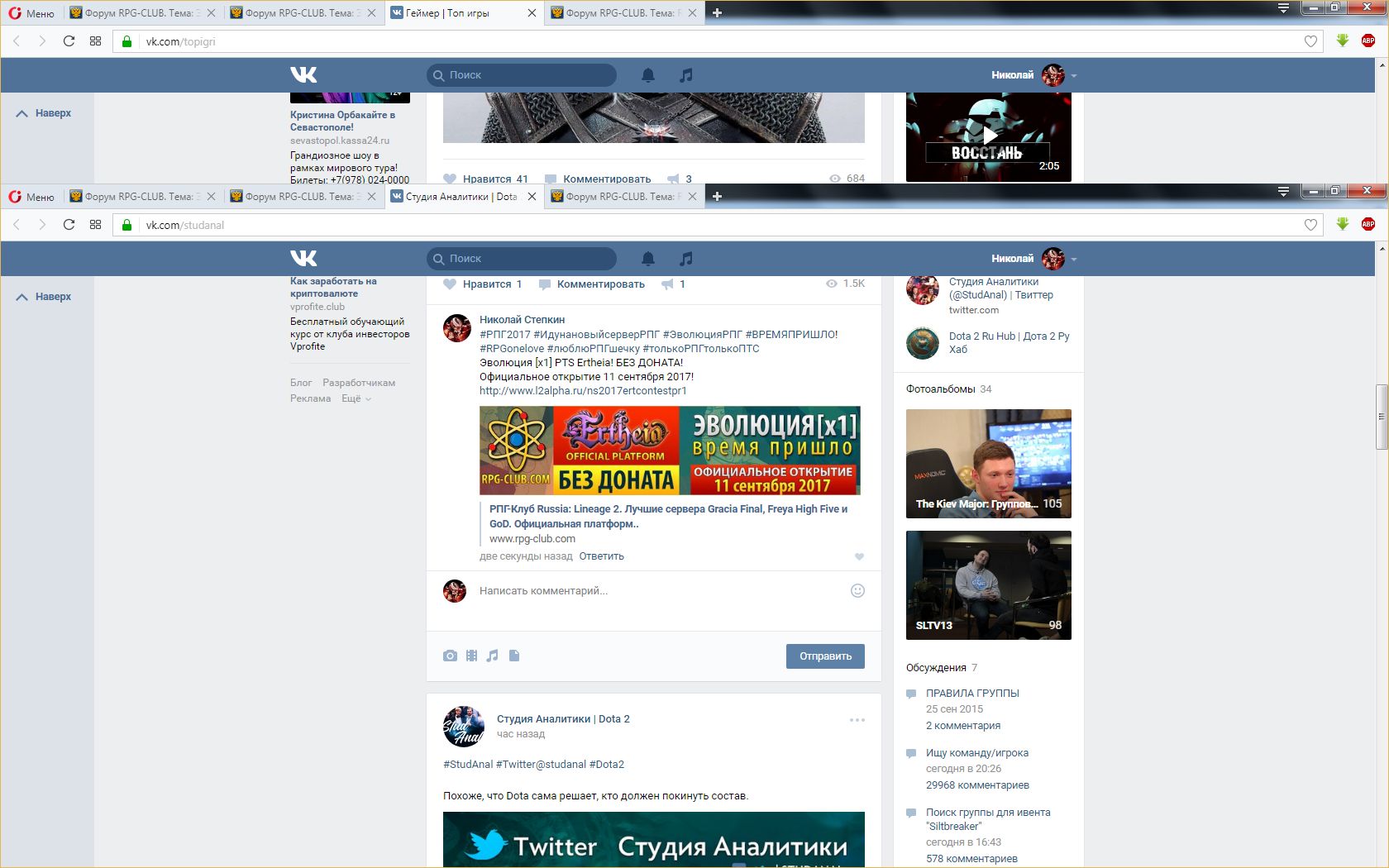The image size is (1389, 868).
Task: Open post options three-dot menu
Action: point(857,720)
